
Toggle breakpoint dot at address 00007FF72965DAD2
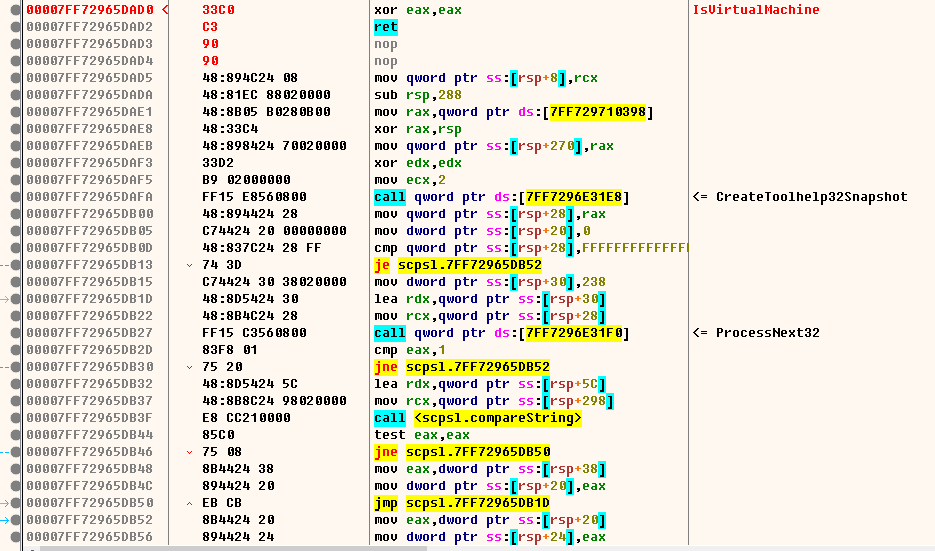[16, 27]
